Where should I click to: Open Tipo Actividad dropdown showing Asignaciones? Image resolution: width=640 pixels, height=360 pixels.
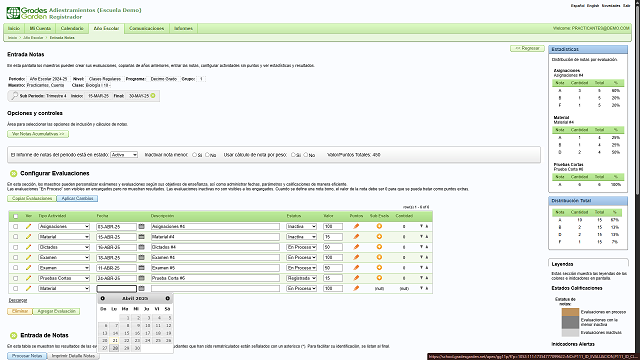[x=64, y=226]
